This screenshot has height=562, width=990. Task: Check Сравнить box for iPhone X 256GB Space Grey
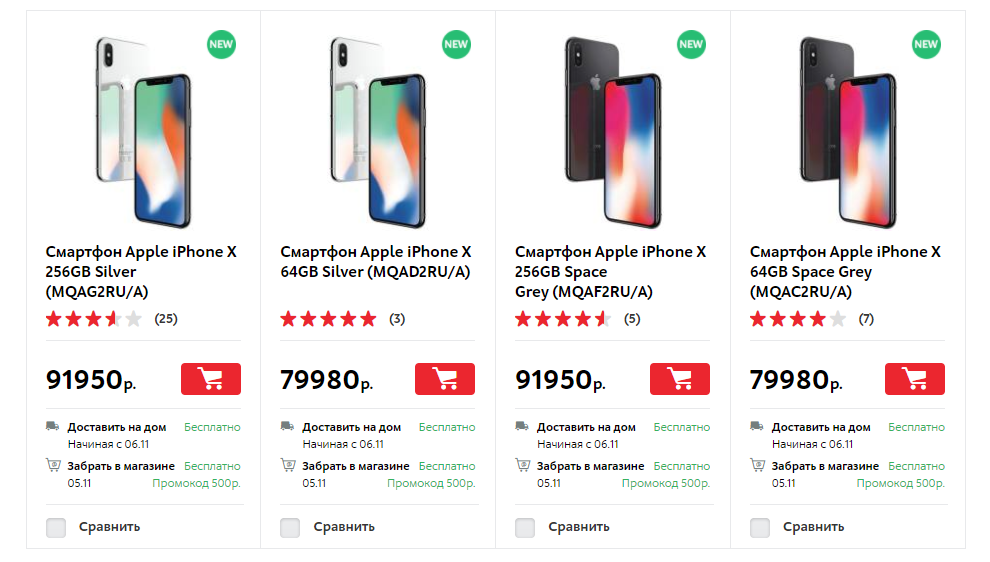point(525,527)
